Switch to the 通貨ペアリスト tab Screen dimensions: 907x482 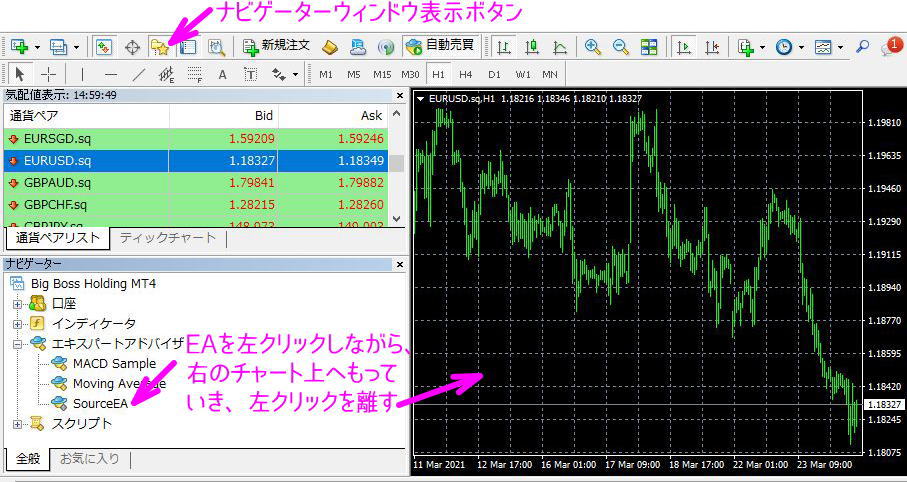(57, 237)
